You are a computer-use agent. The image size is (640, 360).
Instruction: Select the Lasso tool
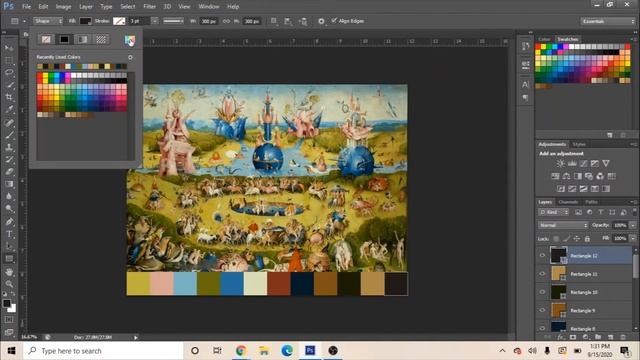[x=9, y=73]
